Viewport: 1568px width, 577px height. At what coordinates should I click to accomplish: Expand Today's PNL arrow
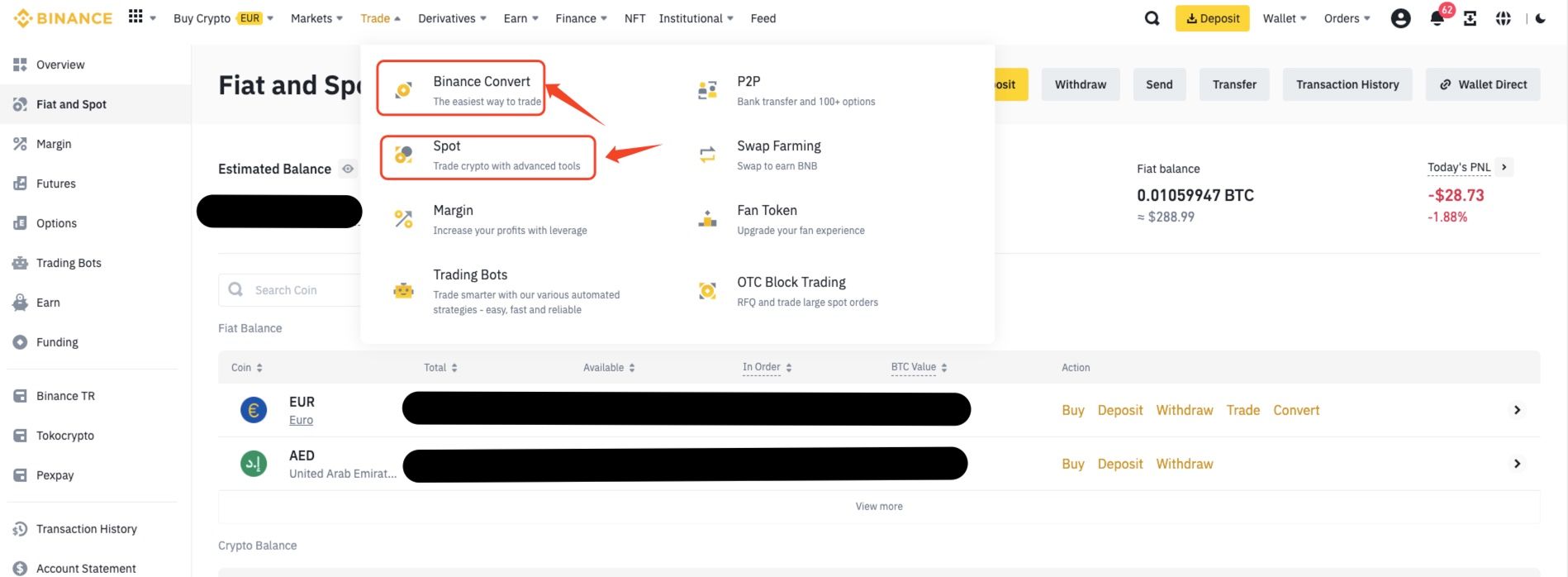[x=1504, y=167]
